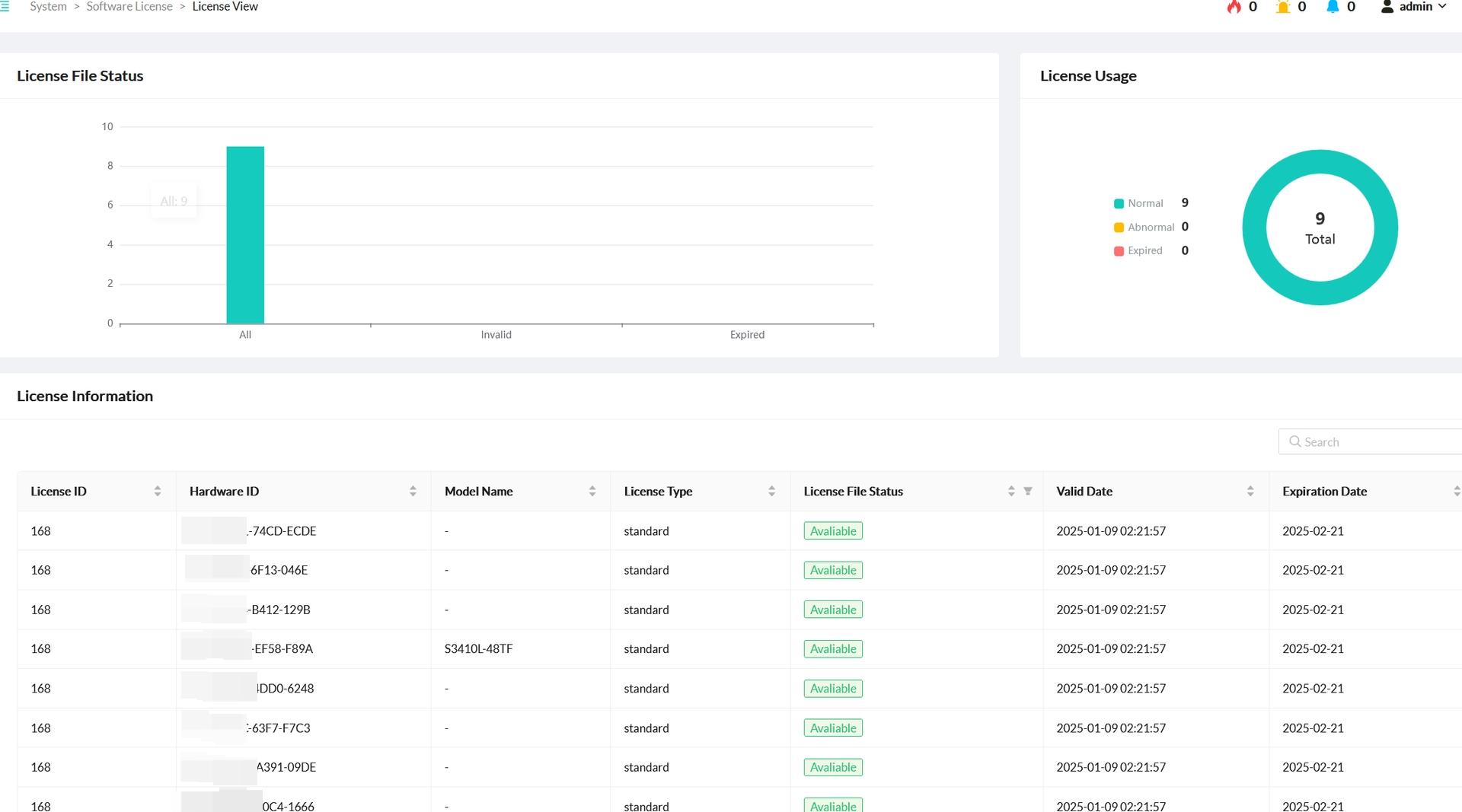Toggle the Expired legend item
Screen dimensions: 1462x812
click(1138, 250)
